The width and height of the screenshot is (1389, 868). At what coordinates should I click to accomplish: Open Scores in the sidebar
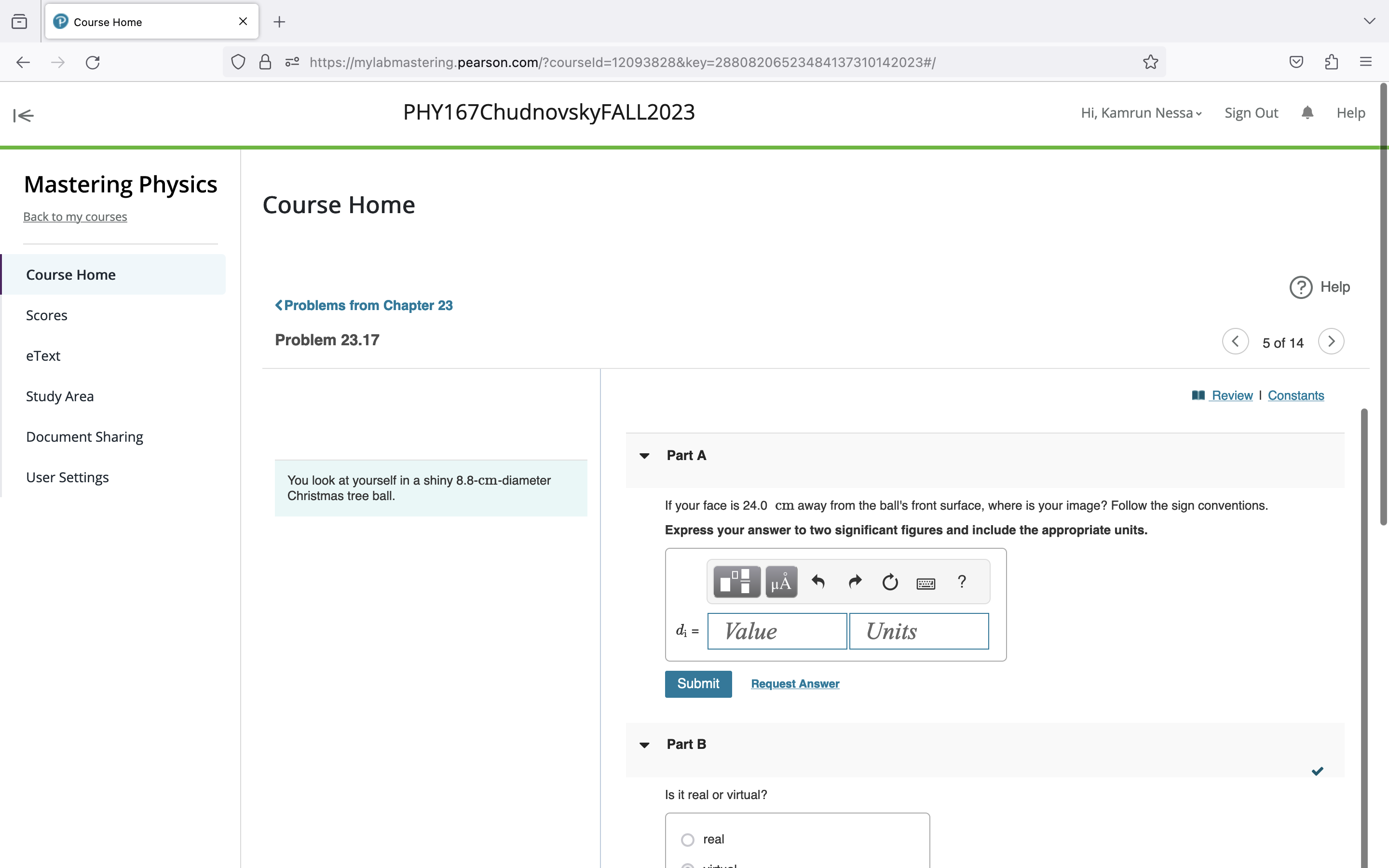(x=46, y=315)
